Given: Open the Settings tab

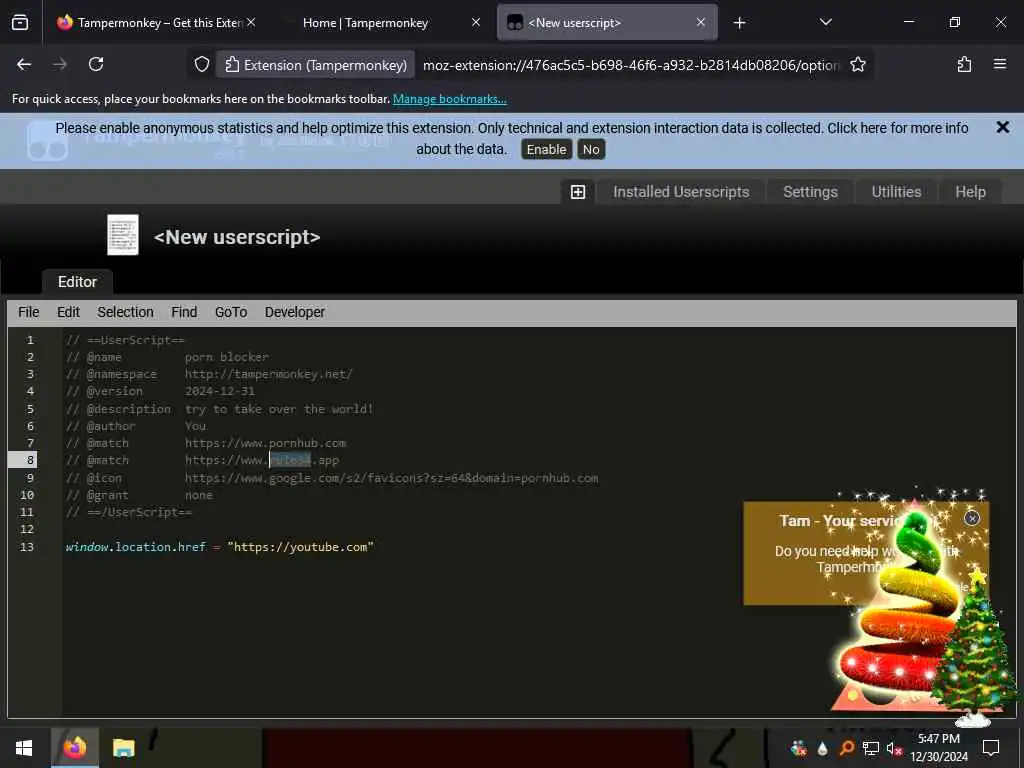Looking at the screenshot, I should [810, 192].
